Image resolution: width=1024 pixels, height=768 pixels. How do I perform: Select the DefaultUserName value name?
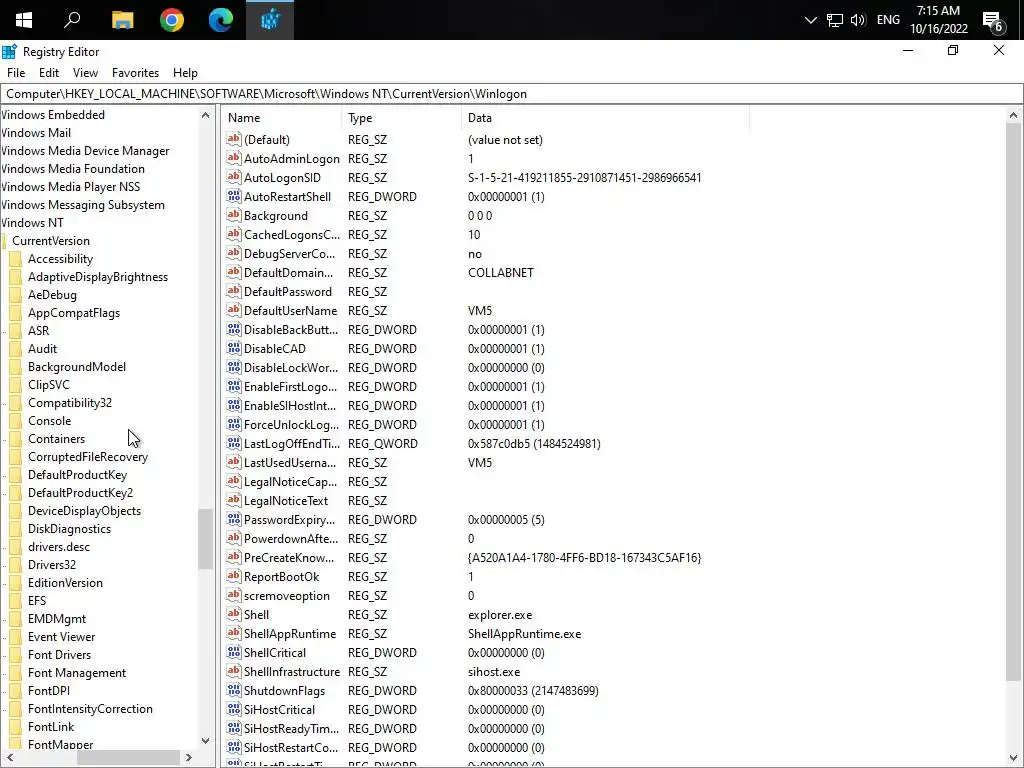291,310
